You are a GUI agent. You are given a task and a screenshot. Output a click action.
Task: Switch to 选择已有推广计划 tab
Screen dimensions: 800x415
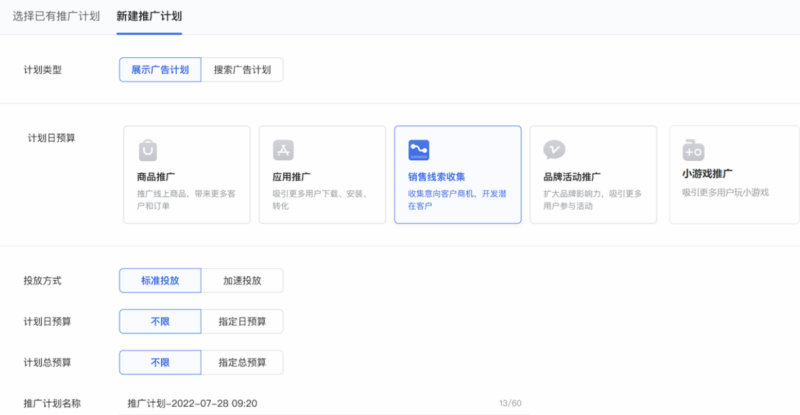pyautogui.click(x=56, y=16)
